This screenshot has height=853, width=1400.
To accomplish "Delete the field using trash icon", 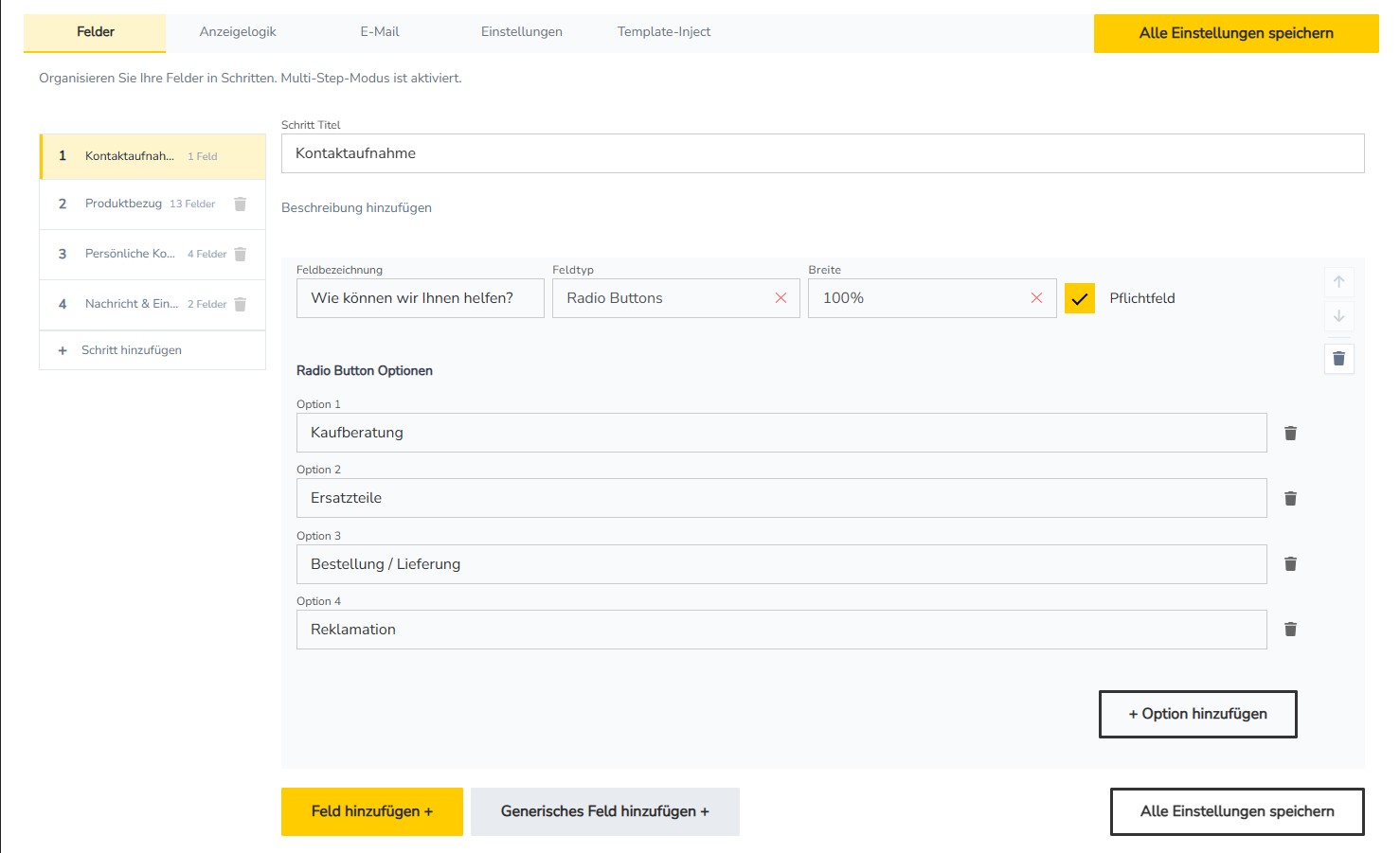I will [x=1338, y=358].
